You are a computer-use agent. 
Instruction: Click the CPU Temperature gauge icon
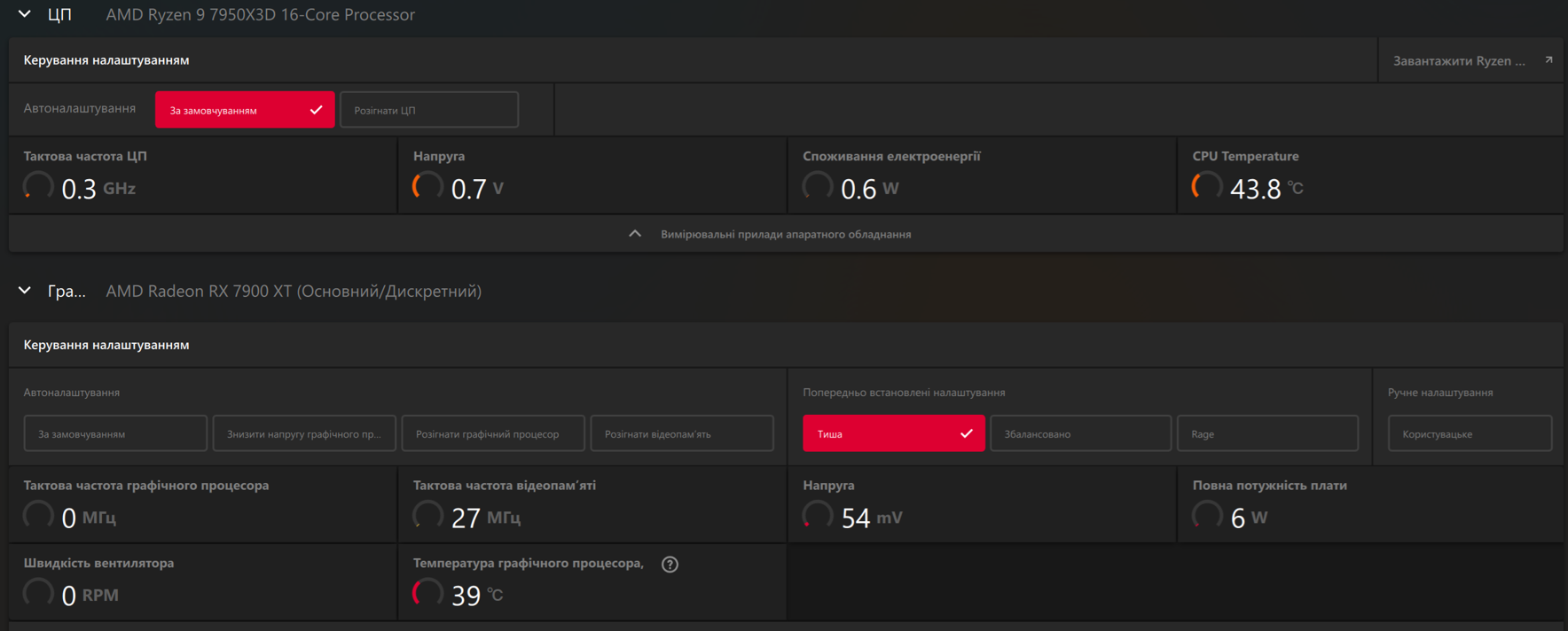point(1207,187)
